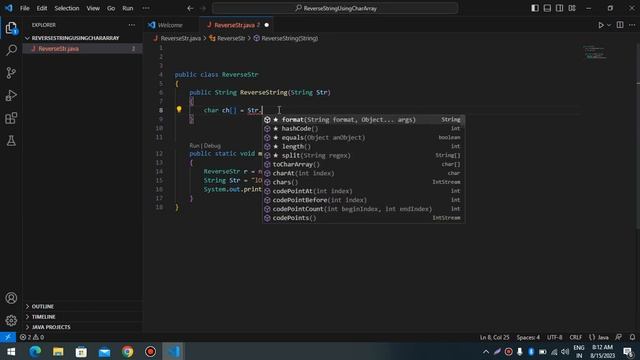Open the Search view icon
Viewport: 640px width, 360px height.
11,50
